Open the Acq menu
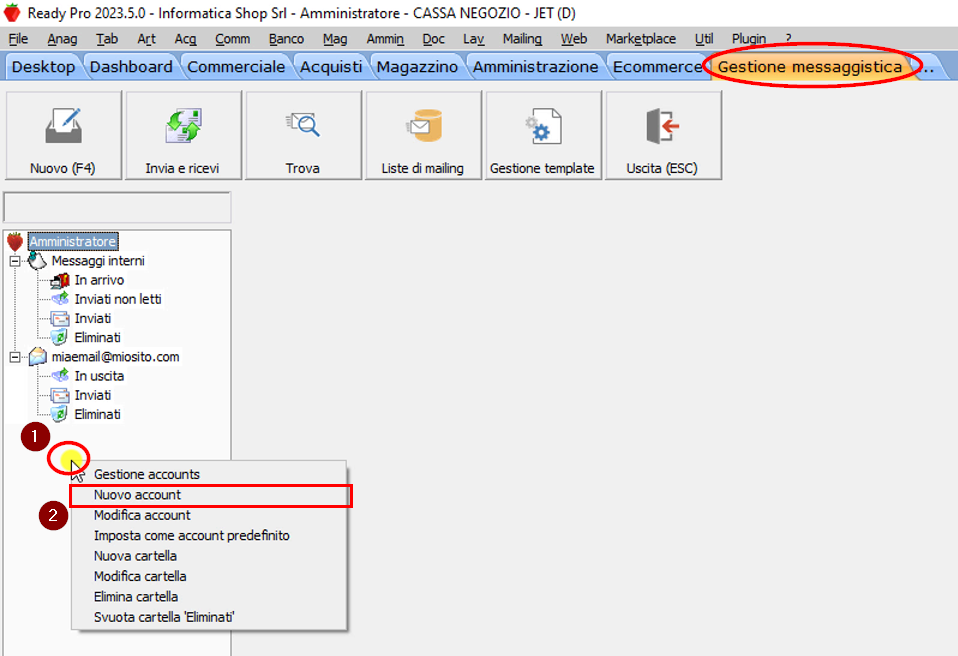This screenshot has height=656, width=958. 186,39
